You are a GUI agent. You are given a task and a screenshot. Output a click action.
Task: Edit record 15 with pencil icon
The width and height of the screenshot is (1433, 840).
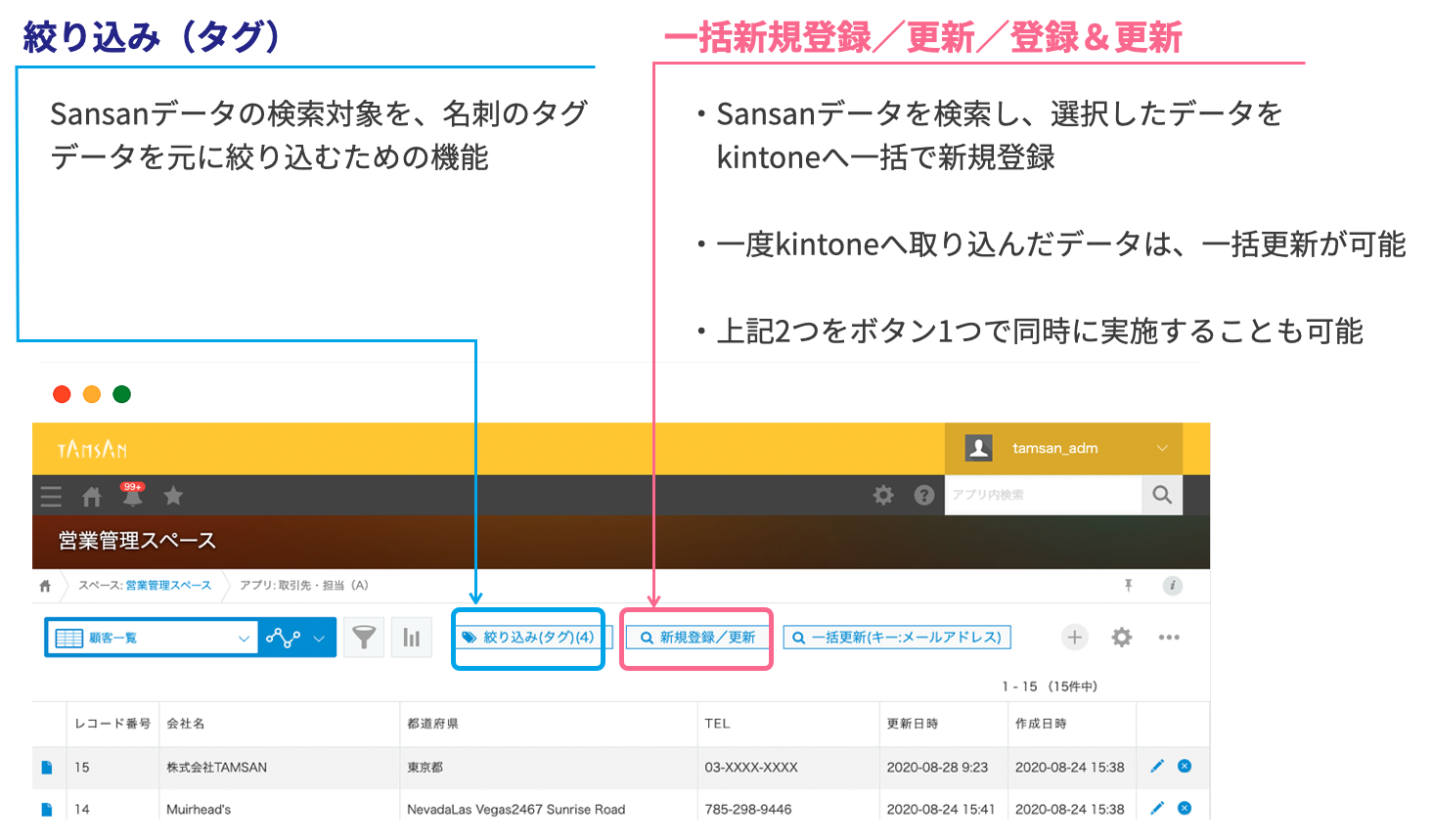(1157, 767)
